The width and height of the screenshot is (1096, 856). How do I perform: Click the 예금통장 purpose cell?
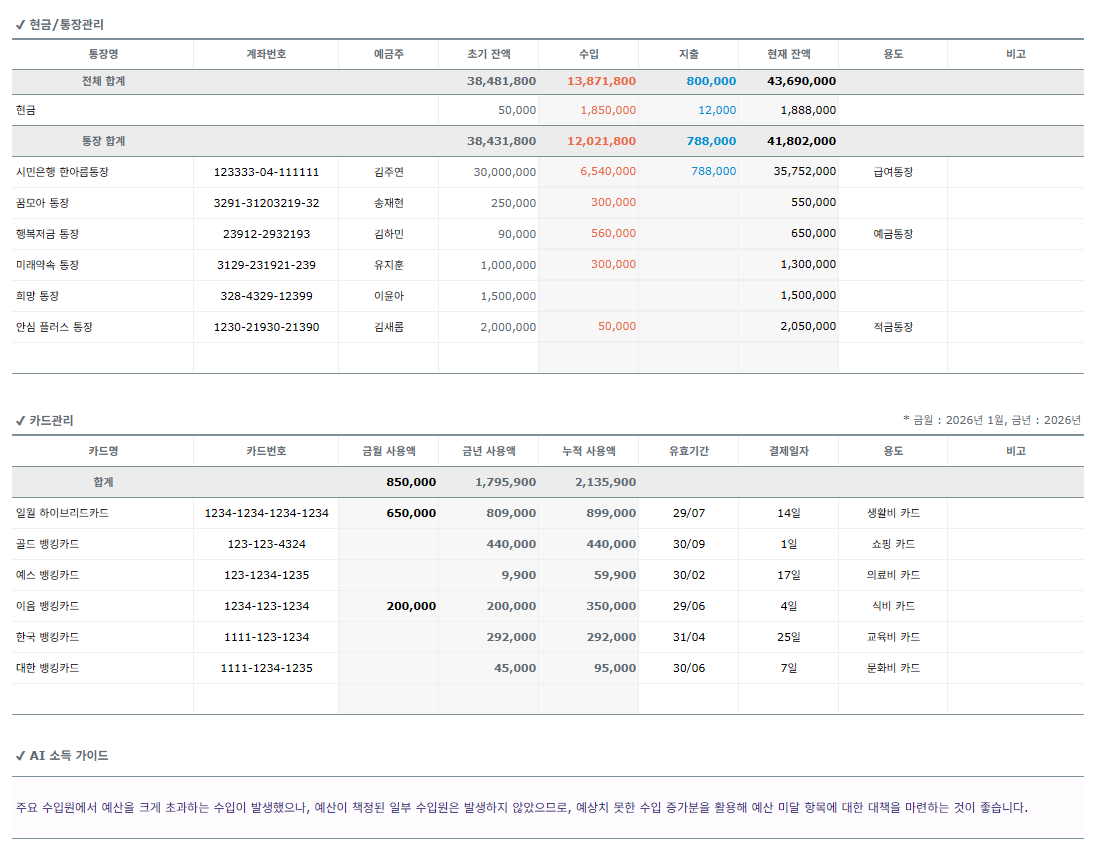[893, 234]
